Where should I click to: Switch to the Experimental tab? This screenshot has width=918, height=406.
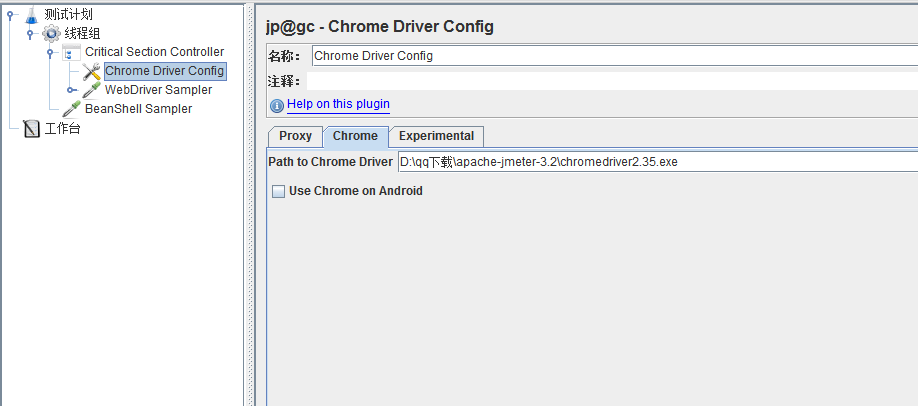[436, 136]
